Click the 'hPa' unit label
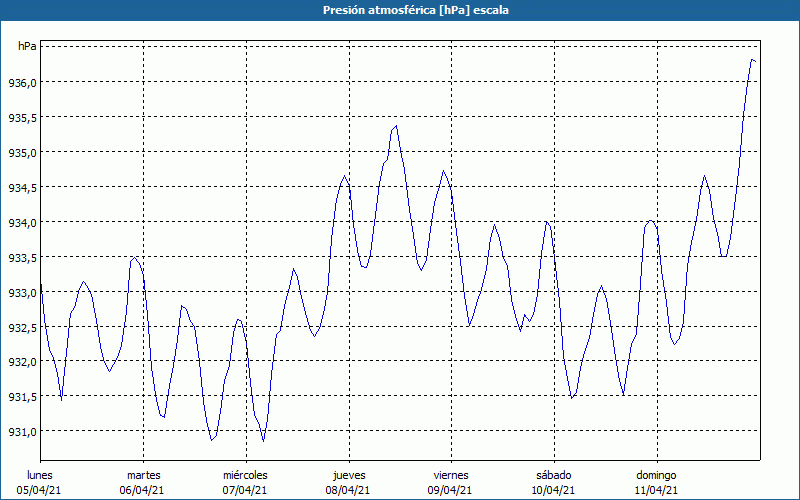Viewport: 800px width, 500px height. click(x=27, y=46)
